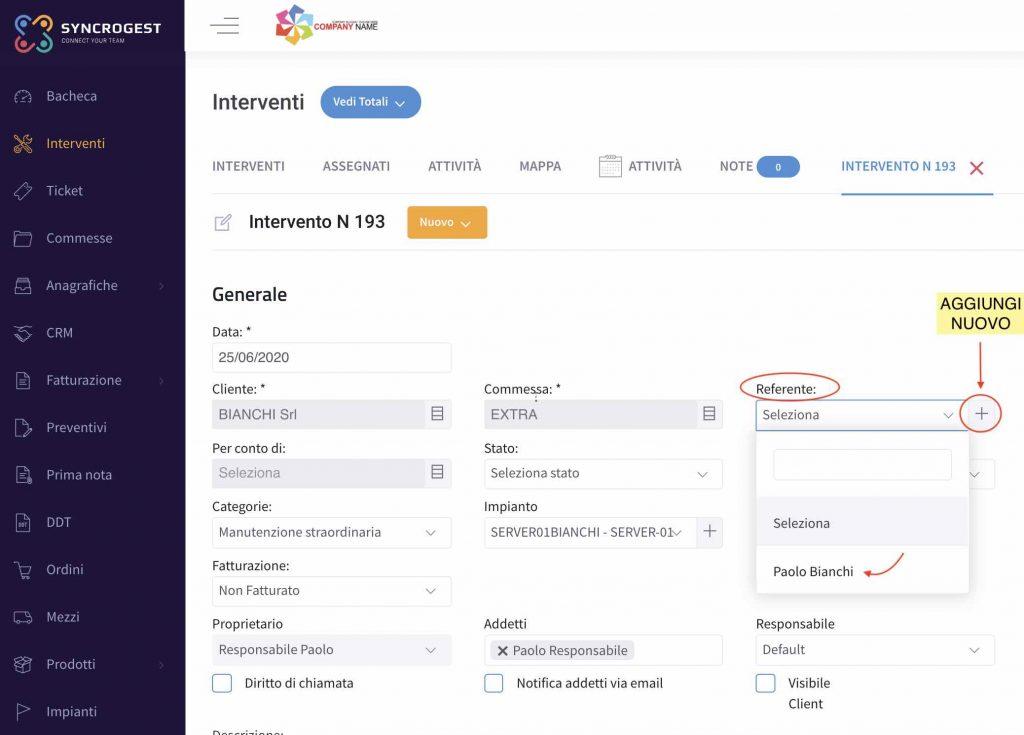Open the Cliente list icon beside BIANCHI Srl
Screen dimensions: 1024x735
[x=438, y=414]
